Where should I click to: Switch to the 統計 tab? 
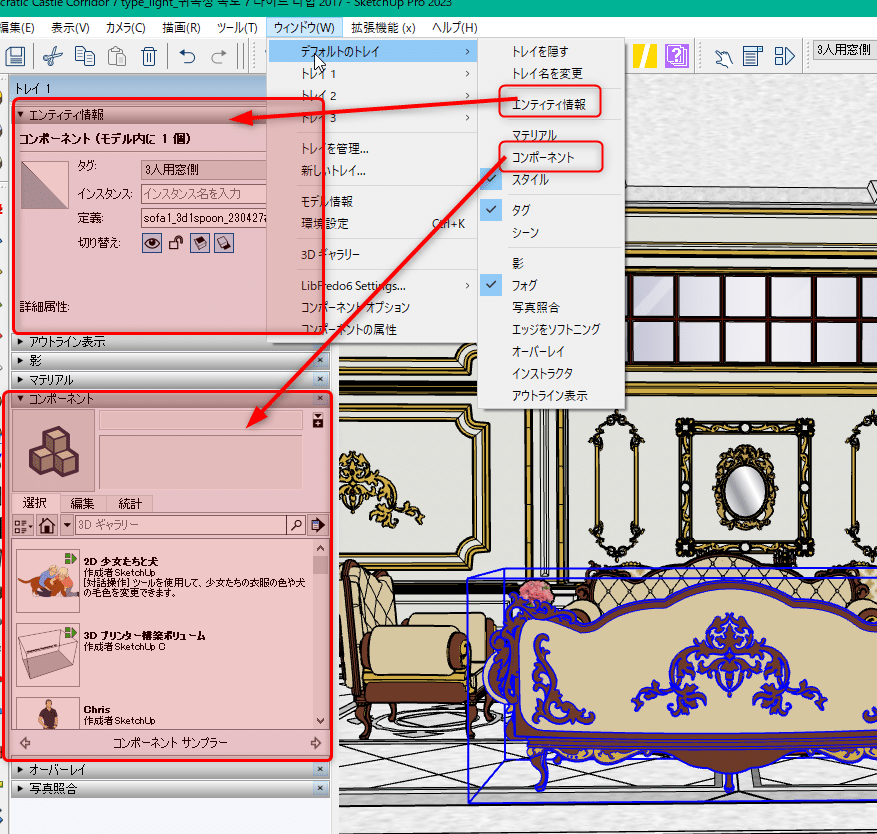(x=129, y=504)
